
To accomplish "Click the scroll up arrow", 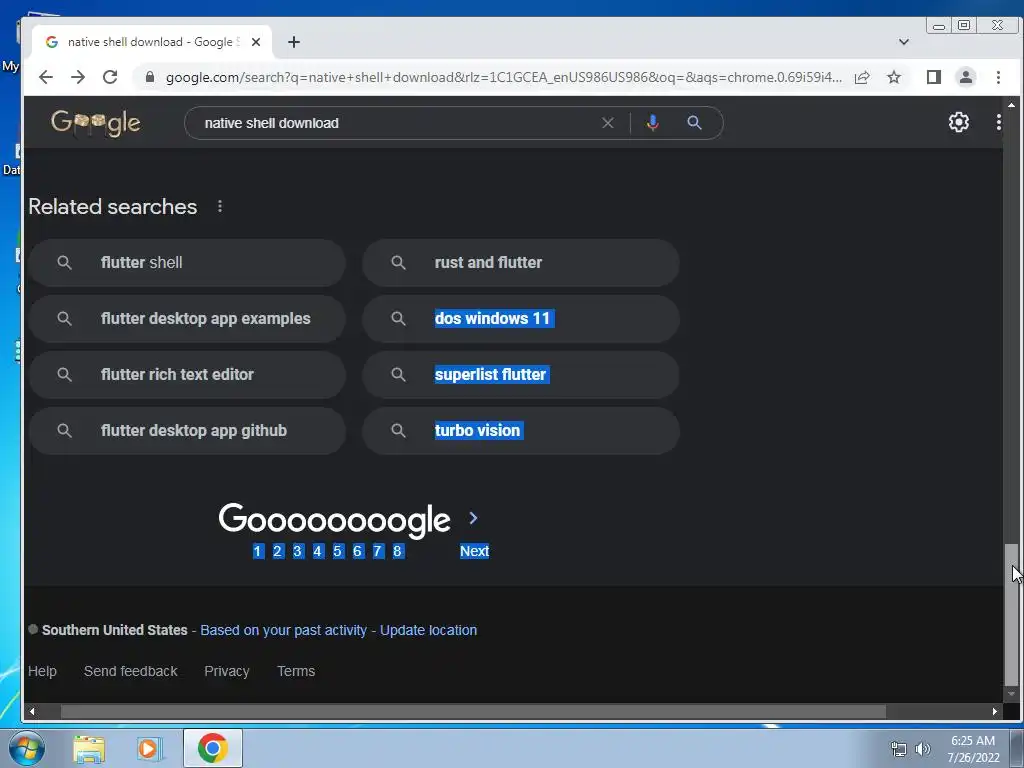I will point(1011,104).
